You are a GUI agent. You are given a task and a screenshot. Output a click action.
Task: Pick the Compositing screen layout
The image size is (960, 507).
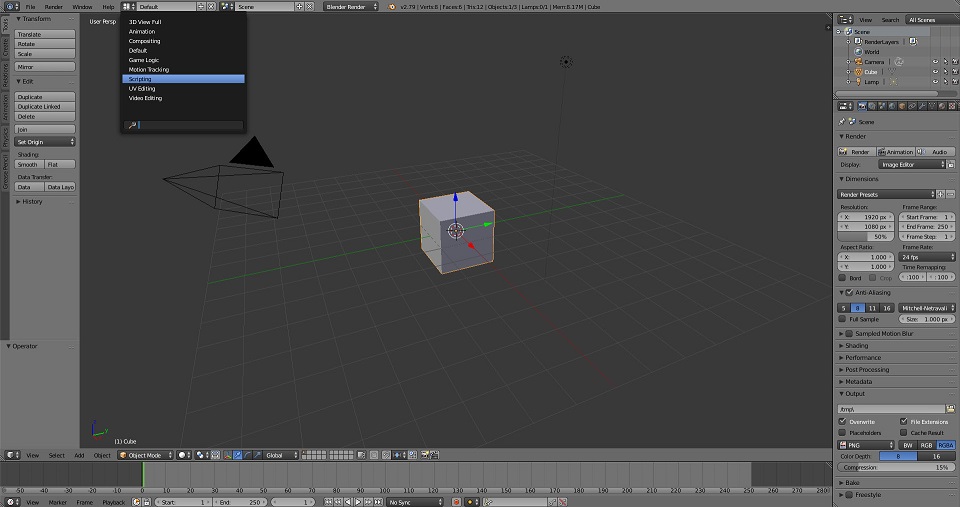coord(183,41)
